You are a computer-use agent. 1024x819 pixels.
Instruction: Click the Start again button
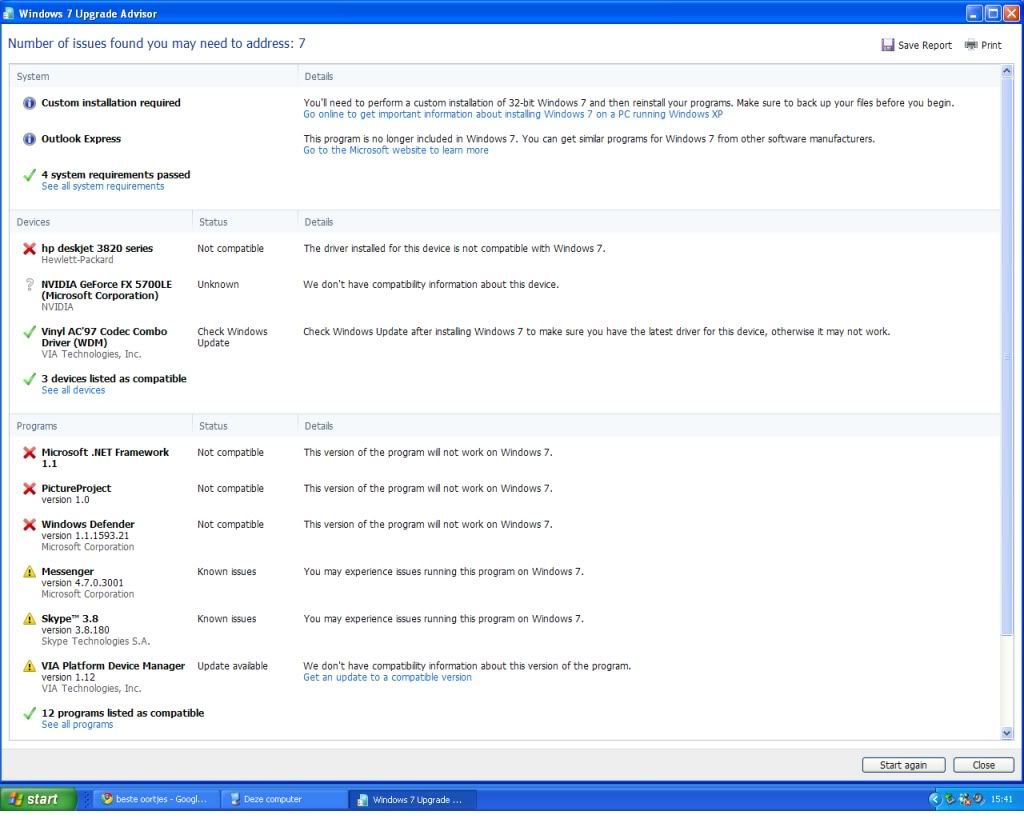[x=903, y=765]
